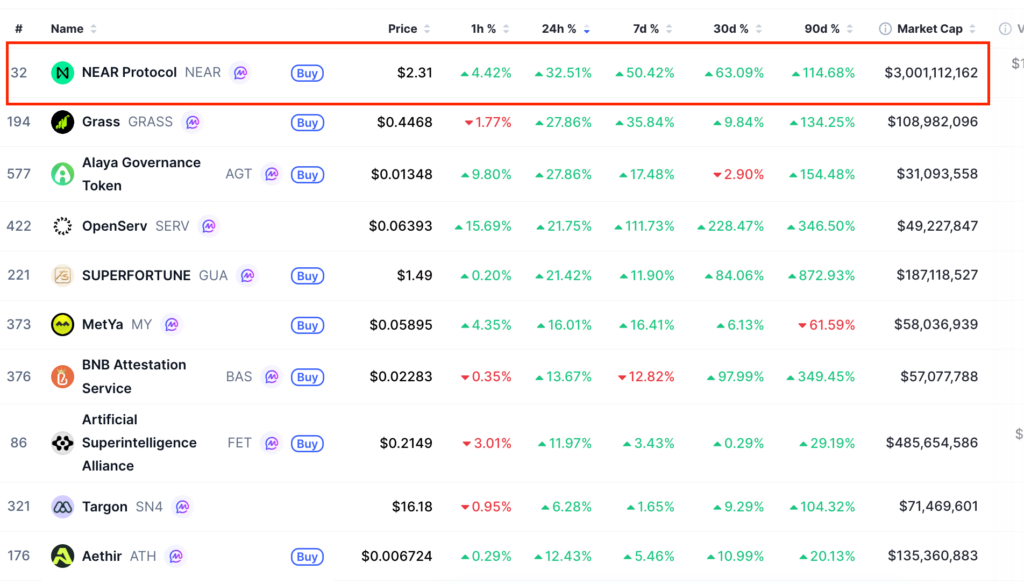1024x584 pixels.
Task: Click Buy button for Alaya Governance Token
Action: [x=308, y=175]
